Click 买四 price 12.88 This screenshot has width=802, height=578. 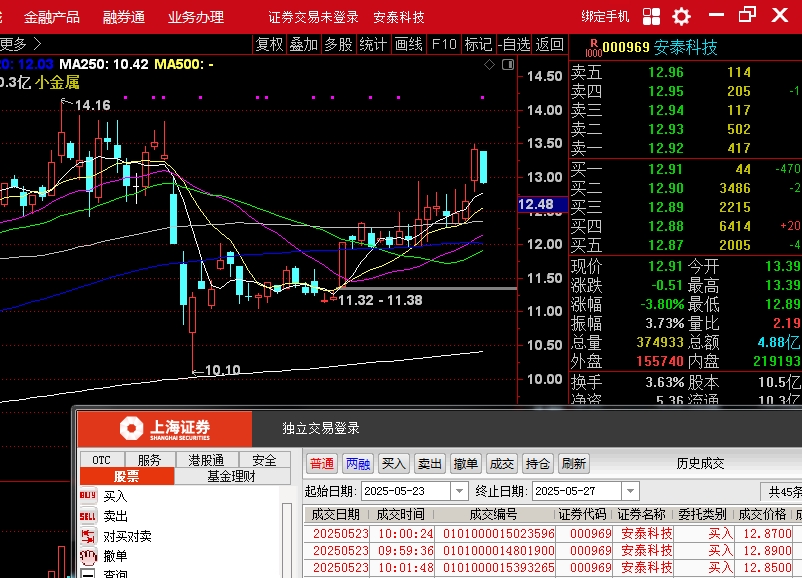(666, 226)
